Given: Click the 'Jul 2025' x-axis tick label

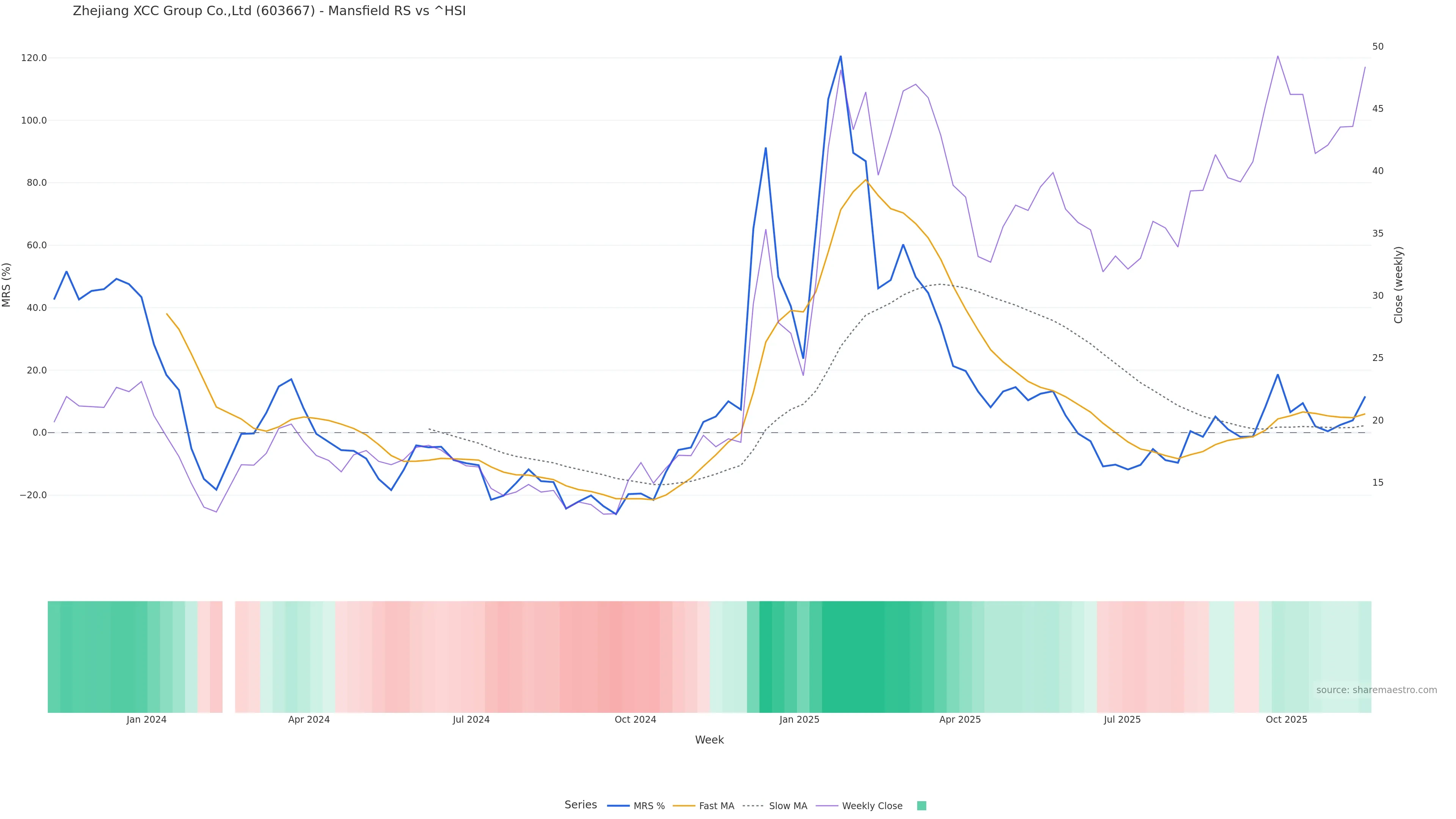Looking at the screenshot, I should pos(1122,720).
